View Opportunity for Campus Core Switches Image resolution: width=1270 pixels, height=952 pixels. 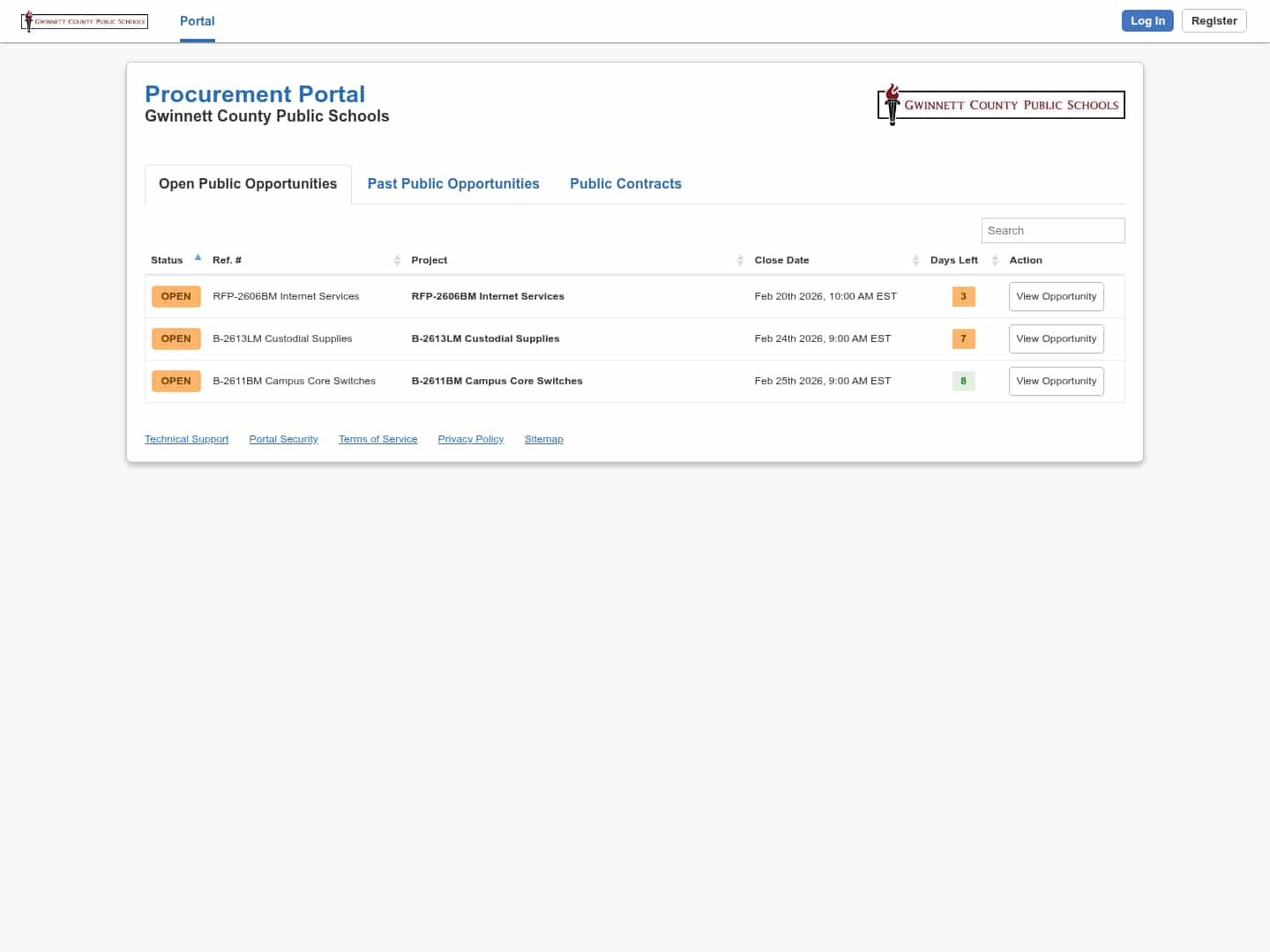tap(1056, 381)
